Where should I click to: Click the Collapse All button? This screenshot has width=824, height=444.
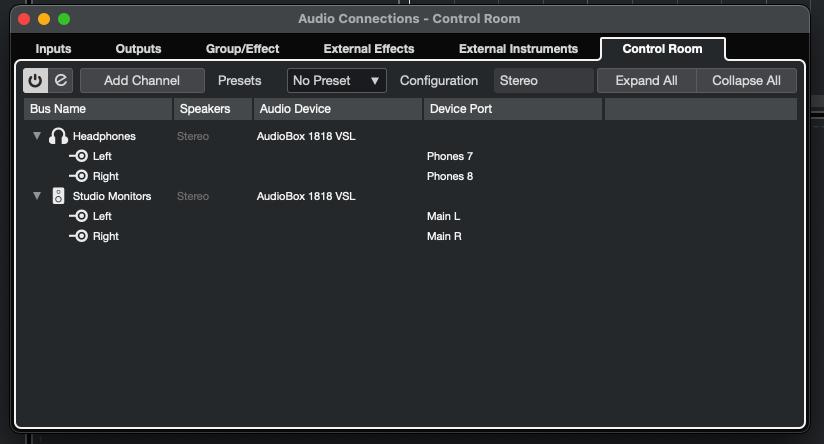[x=746, y=81]
